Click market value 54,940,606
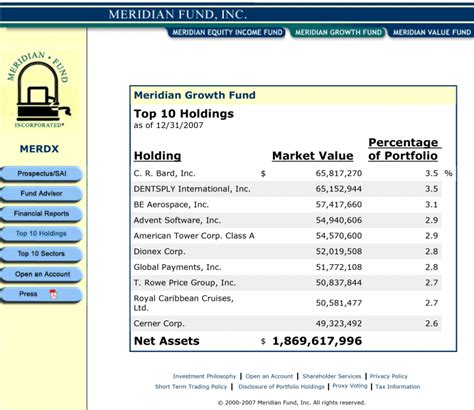Image resolution: width=474 pixels, height=410 pixels. pyautogui.click(x=339, y=220)
